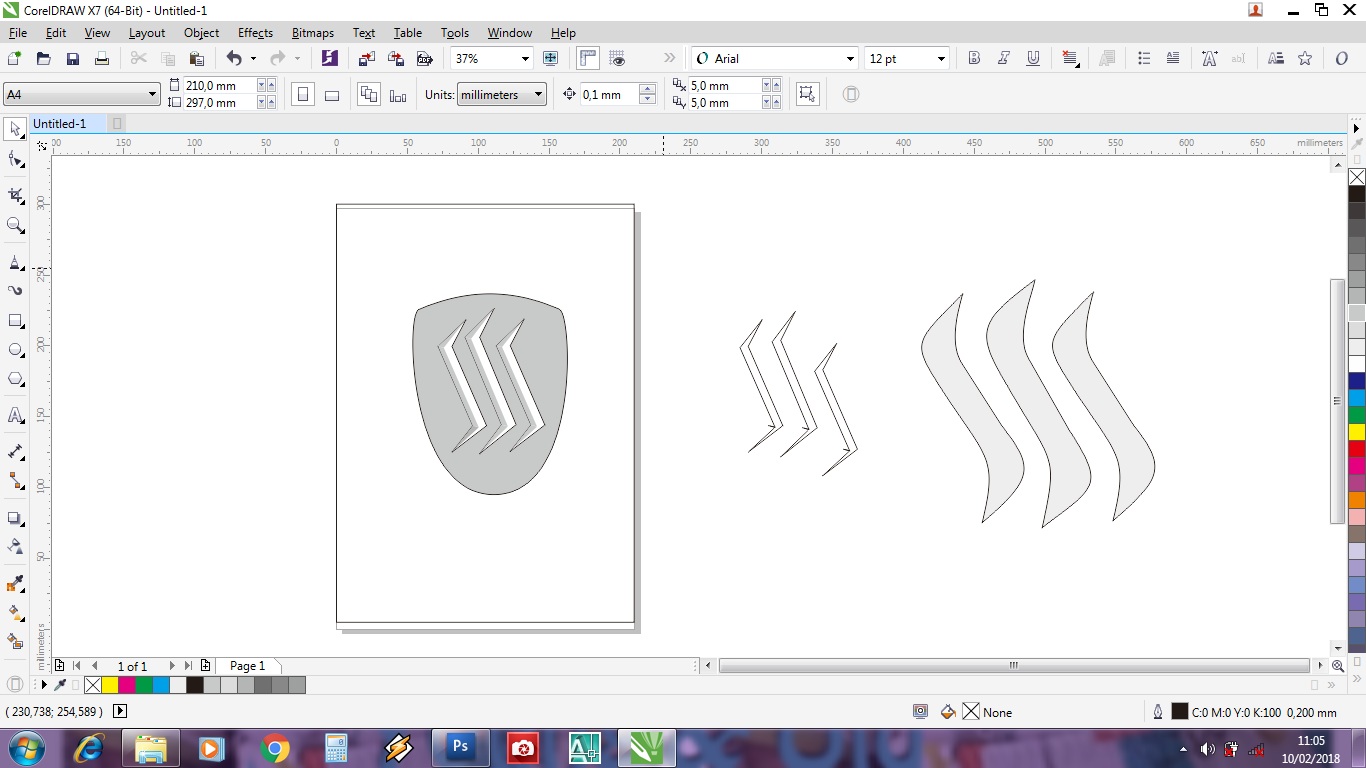Toggle full-screen preview icon

(x=550, y=59)
